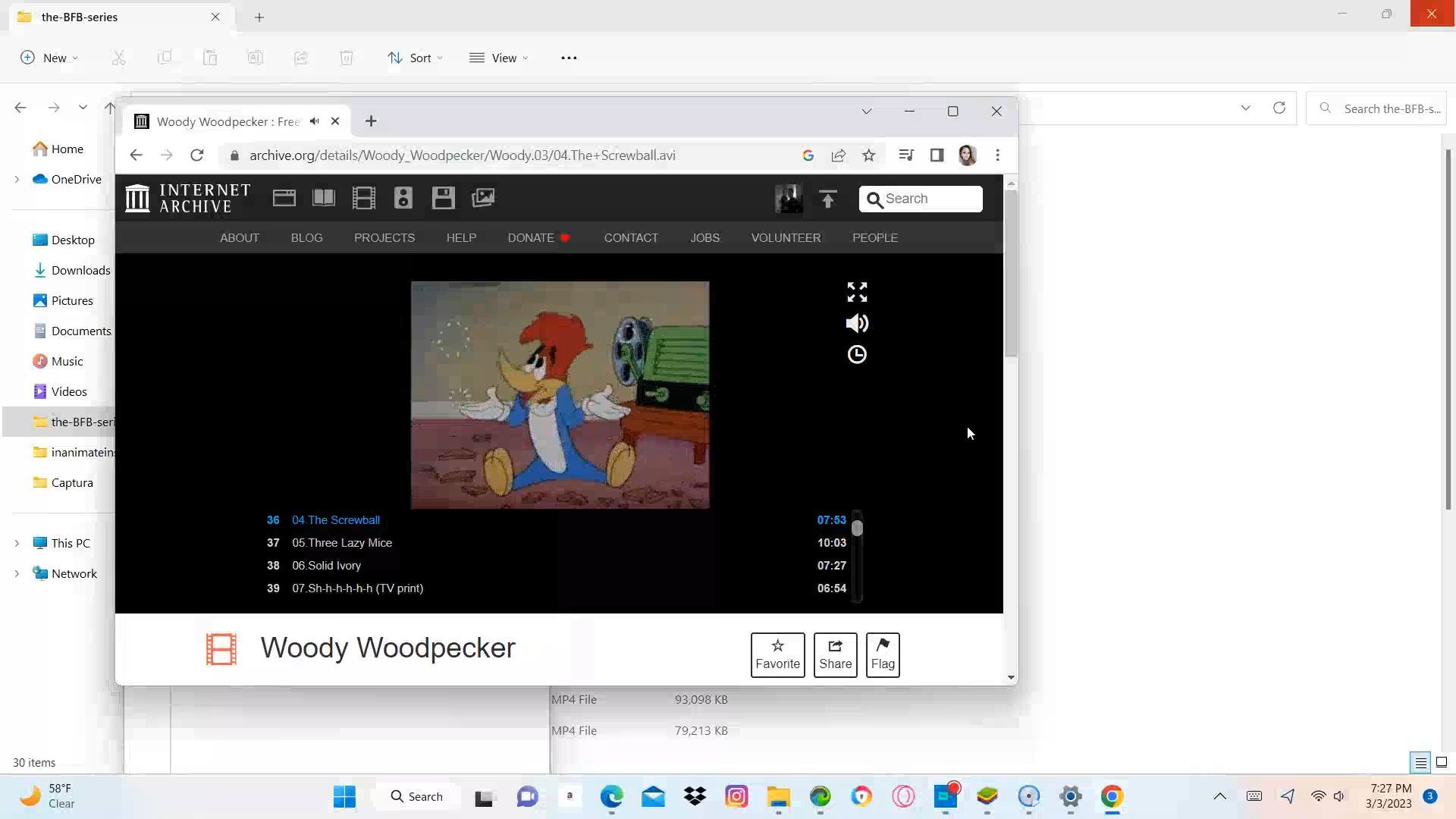Open the PEOPLE link
Screen dimensions: 1456x819
click(875, 238)
